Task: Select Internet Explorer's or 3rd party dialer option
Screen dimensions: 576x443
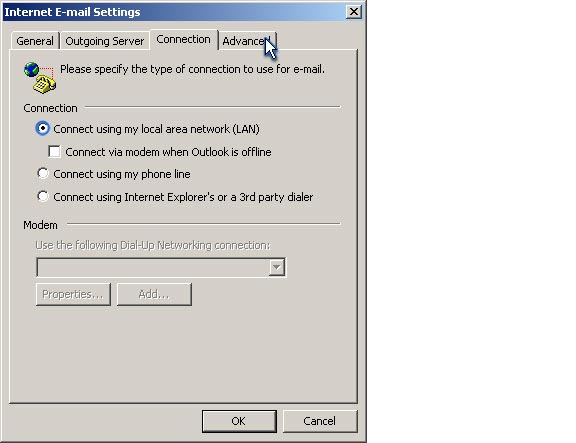Action: click(43, 196)
